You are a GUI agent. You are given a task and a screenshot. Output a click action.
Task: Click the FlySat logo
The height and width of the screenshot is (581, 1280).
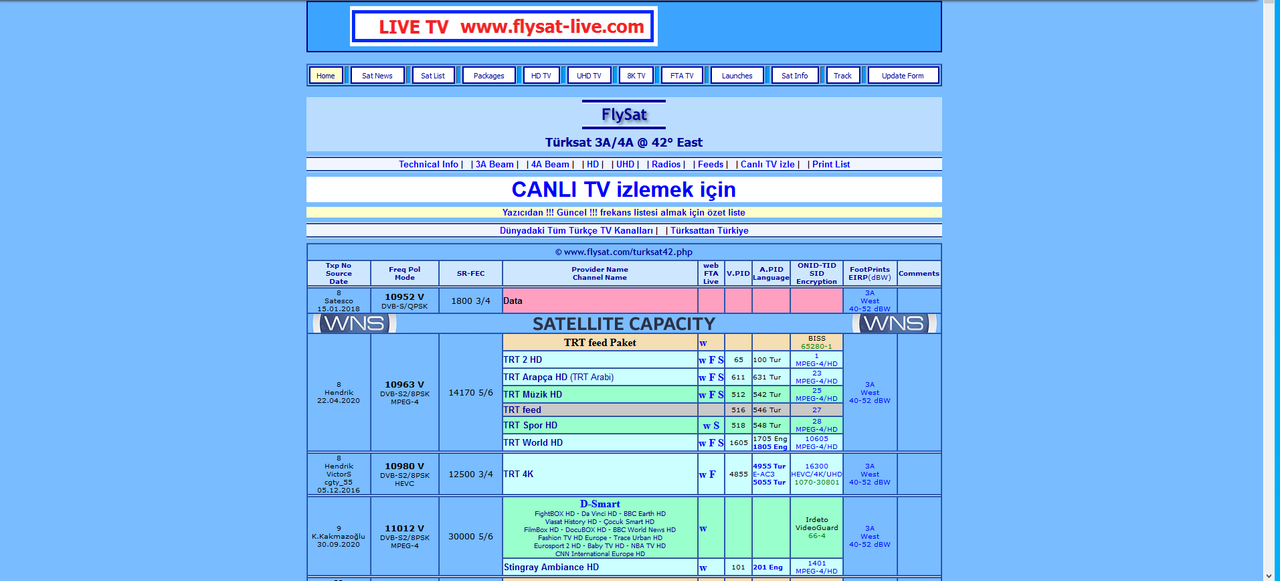(x=625, y=115)
